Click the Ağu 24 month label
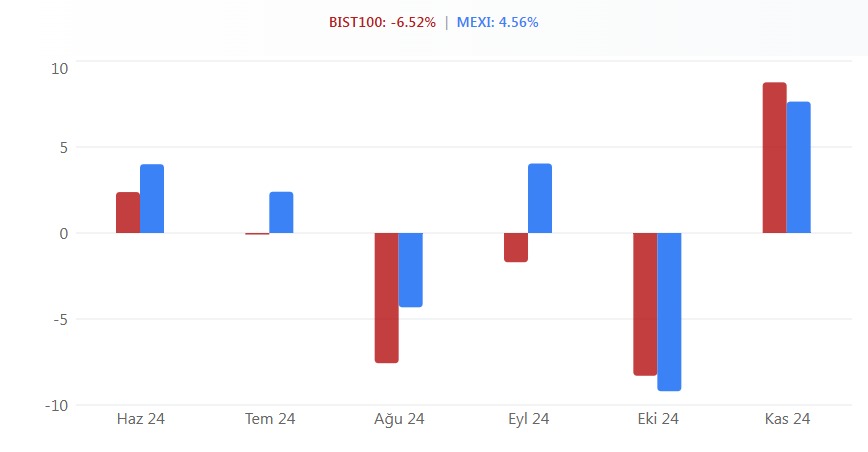The width and height of the screenshot is (868, 452). [399, 419]
